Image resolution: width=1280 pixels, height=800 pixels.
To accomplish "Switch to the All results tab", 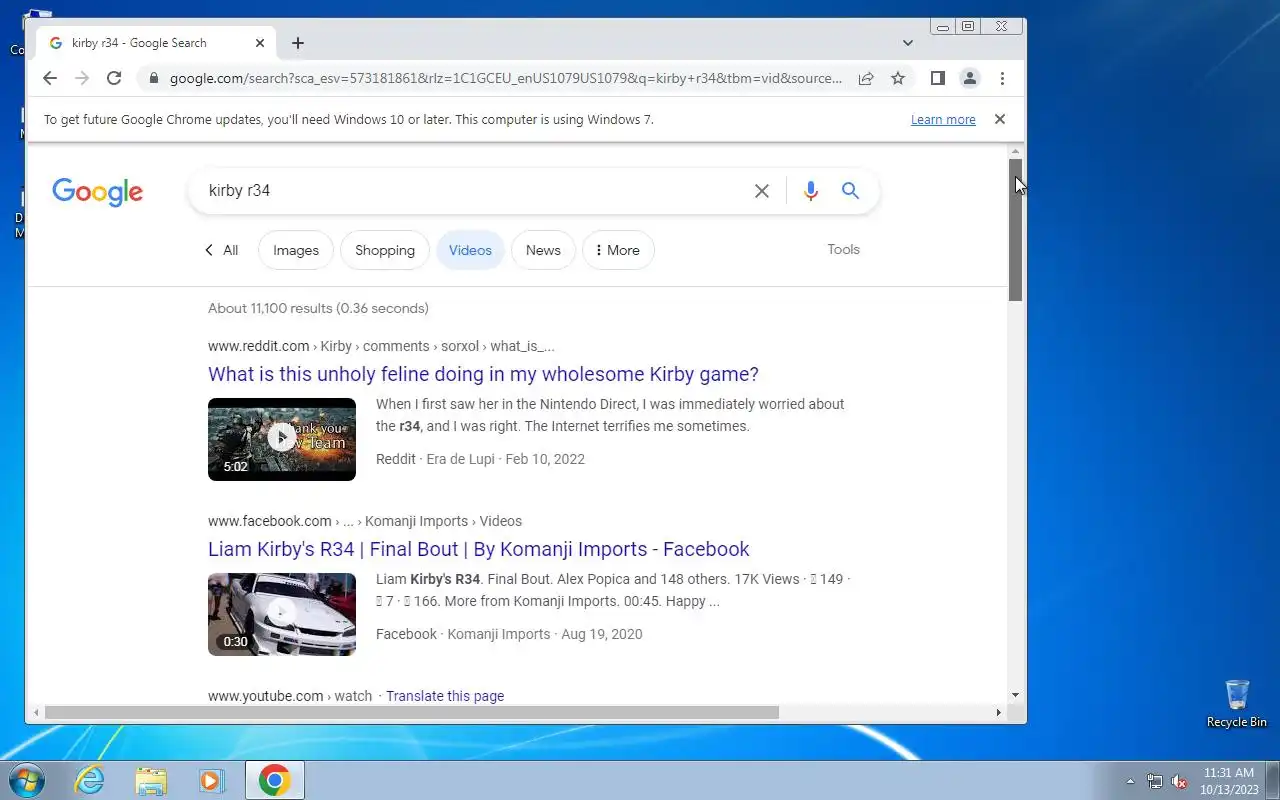I will click(x=222, y=250).
